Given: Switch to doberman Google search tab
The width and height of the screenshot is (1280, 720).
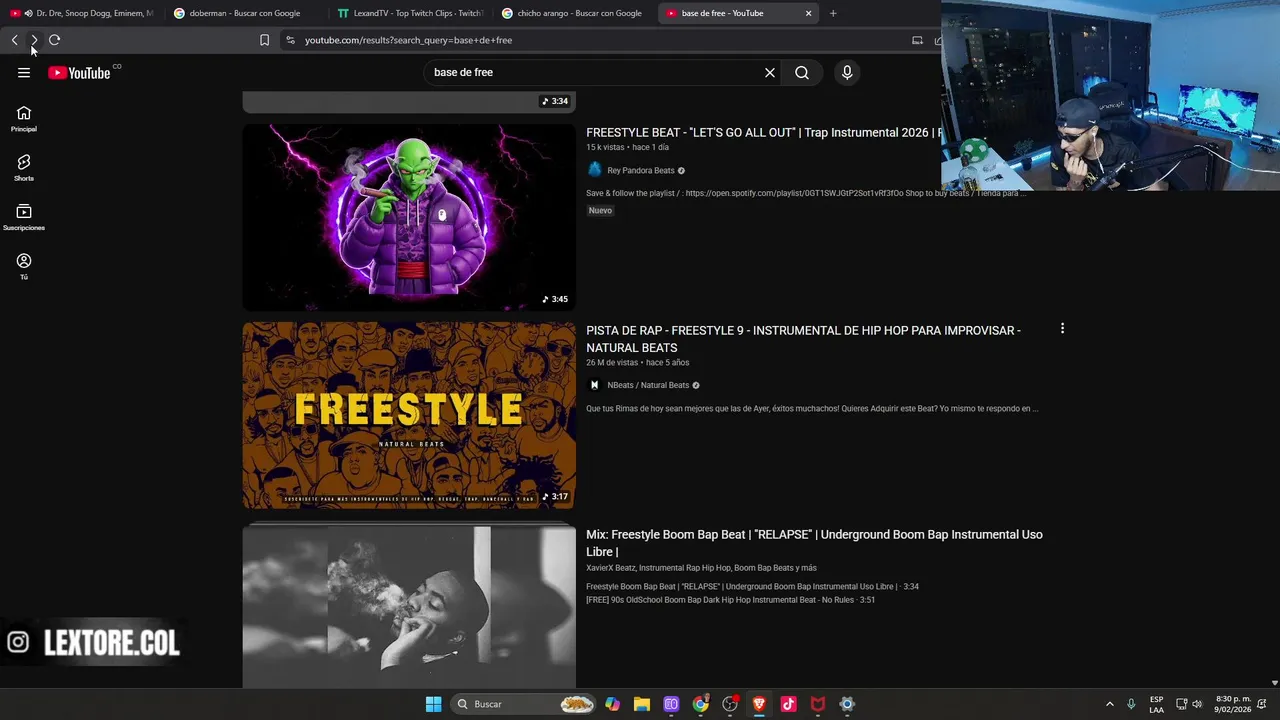Looking at the screenshot, I should click(x=245, y=13).
